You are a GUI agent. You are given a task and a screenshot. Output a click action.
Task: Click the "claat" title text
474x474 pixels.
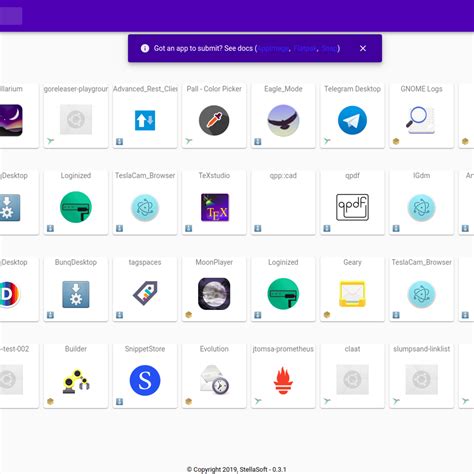[352, 349]
